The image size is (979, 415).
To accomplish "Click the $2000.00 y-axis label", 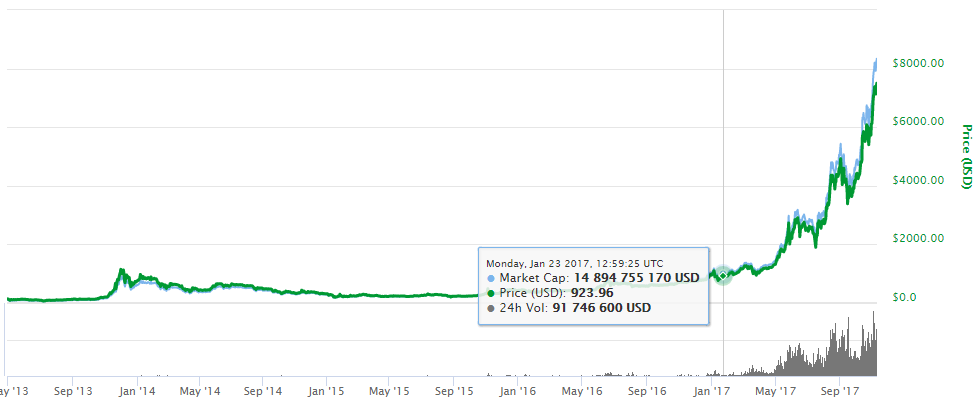I will pyautogui.click(x=916, y=238).
